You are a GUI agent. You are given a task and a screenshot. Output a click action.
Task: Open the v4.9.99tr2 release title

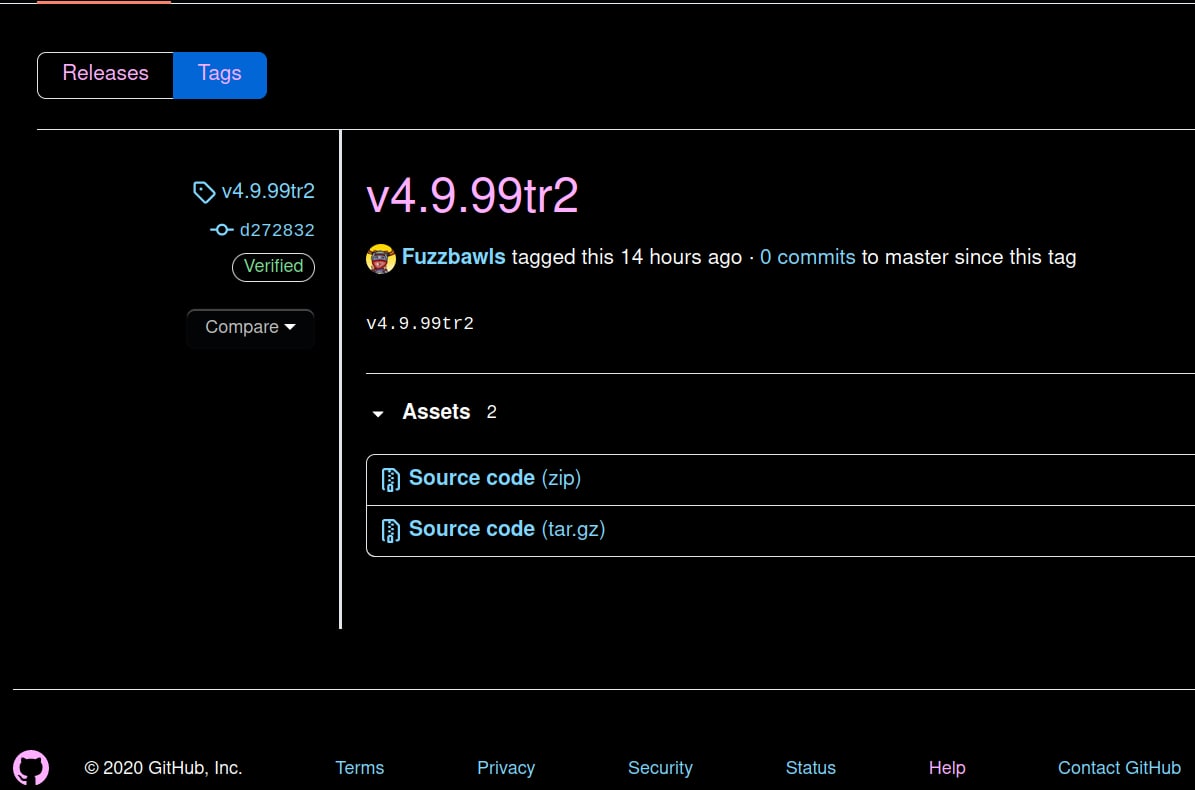click(472, 195)
